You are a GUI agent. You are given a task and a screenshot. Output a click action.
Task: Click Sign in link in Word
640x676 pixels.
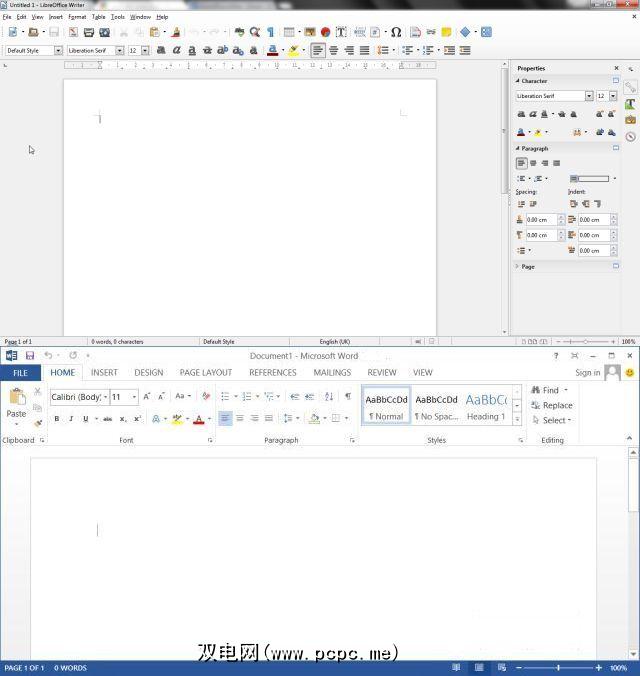click(x=587, y=373)
